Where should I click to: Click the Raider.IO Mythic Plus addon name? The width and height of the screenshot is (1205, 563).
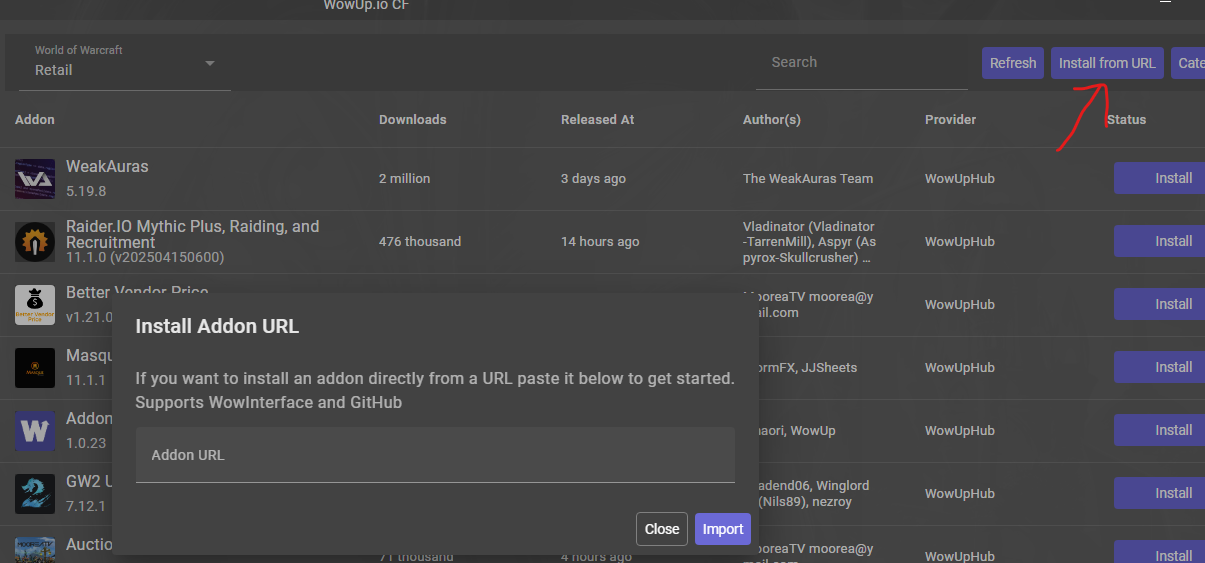pyautogui.click(x=193, y=234)
